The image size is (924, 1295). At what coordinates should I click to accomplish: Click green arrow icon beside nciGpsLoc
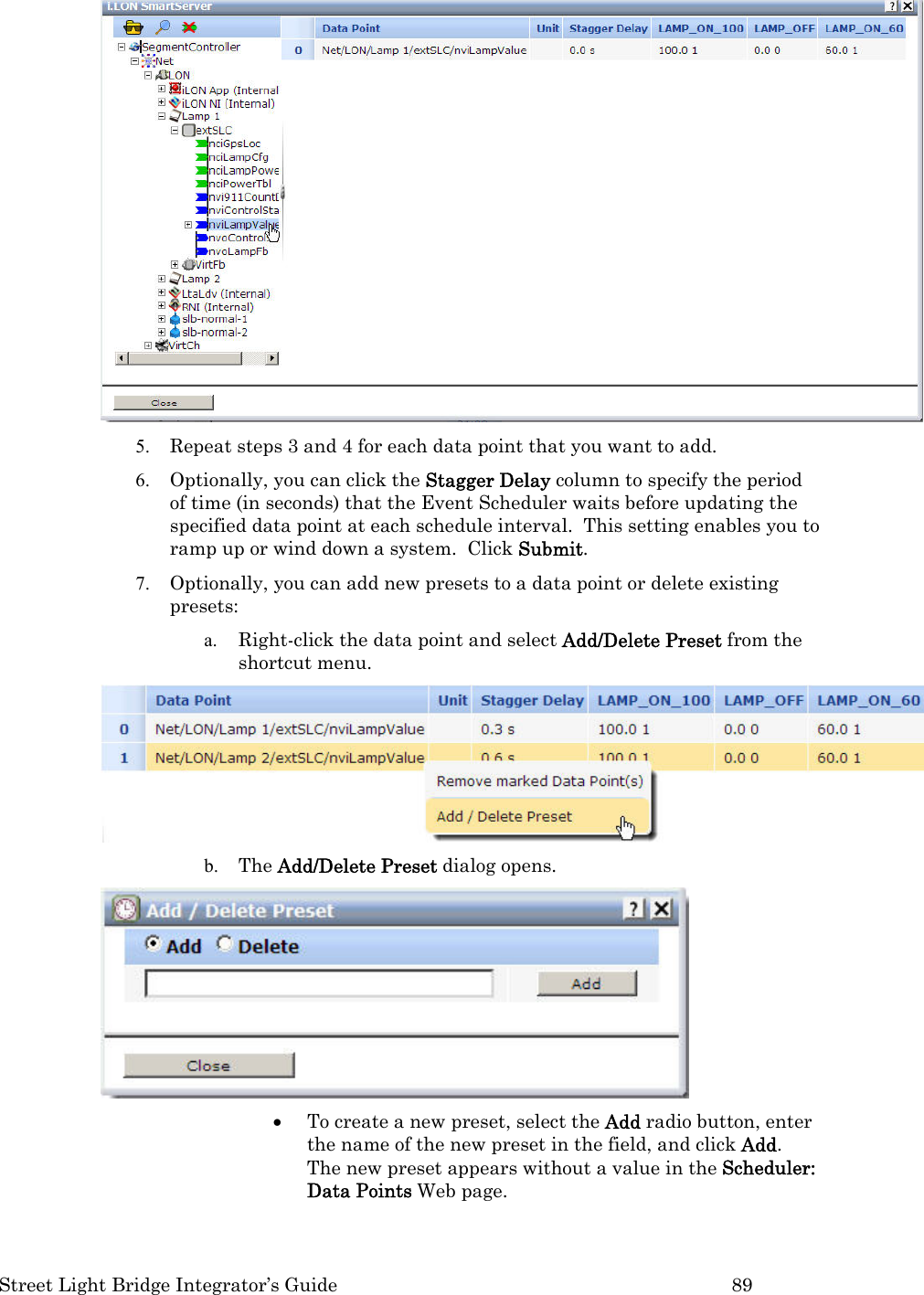coord(202,143)
